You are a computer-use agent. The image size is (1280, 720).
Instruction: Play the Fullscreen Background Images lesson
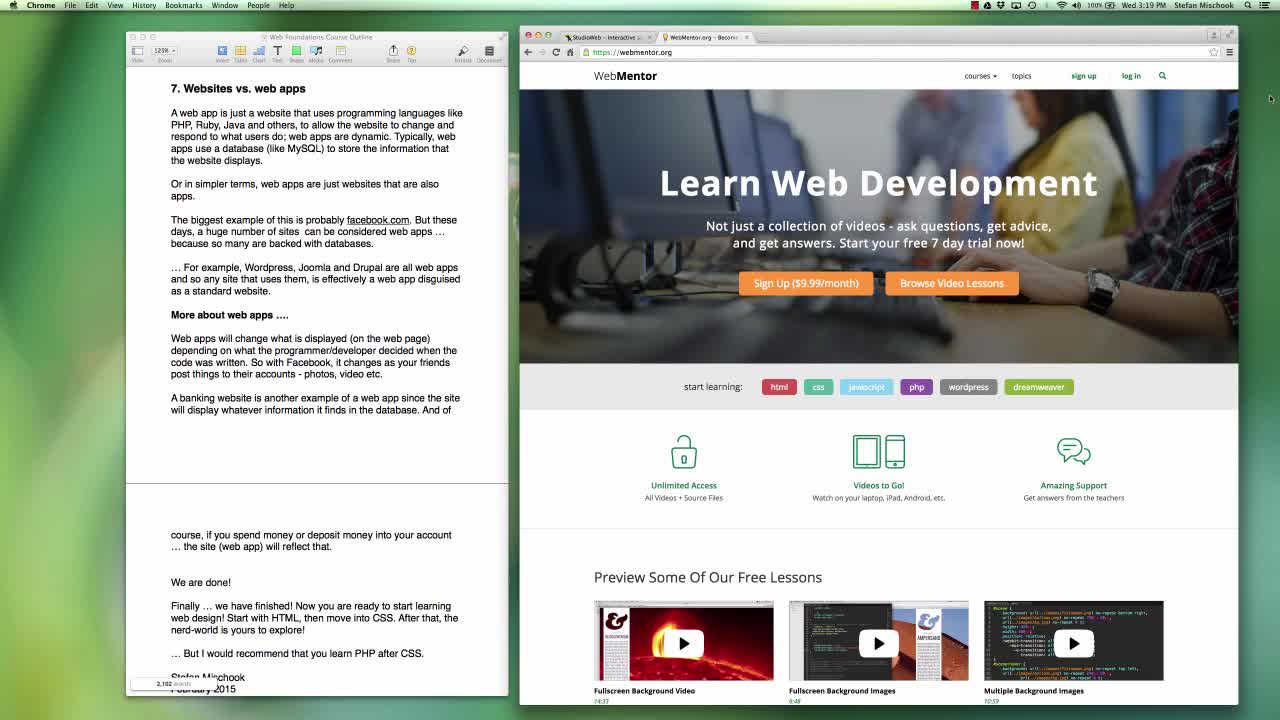(879, 643)
